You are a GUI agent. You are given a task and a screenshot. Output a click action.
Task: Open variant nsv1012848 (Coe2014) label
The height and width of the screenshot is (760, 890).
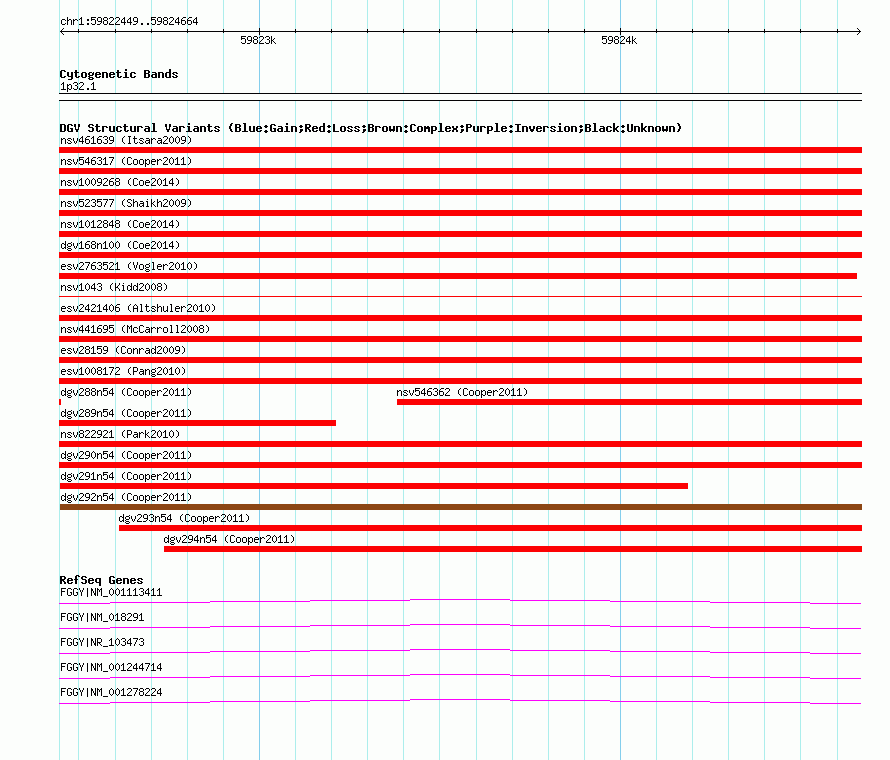point(120,224)
